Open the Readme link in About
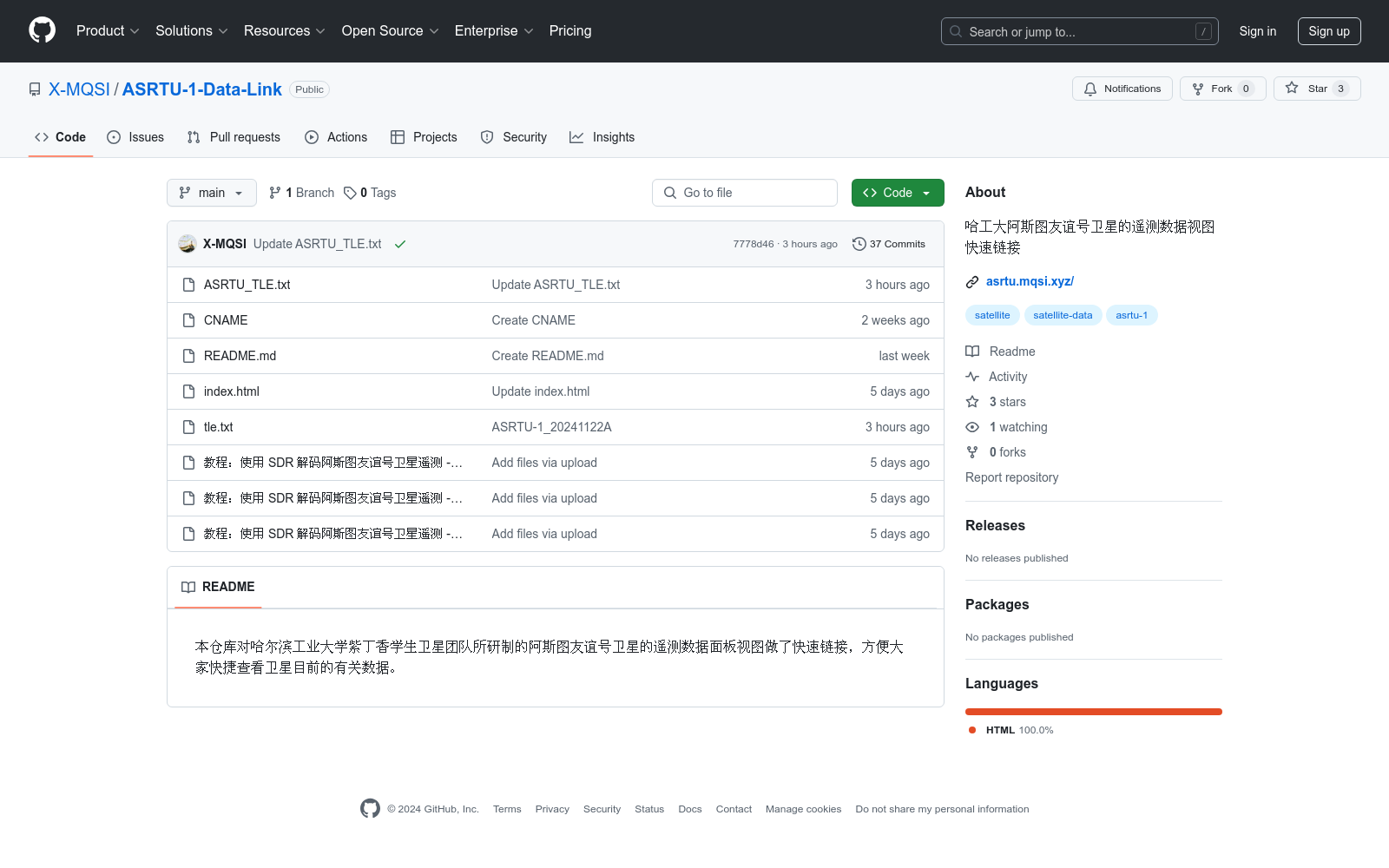 pyautogui.click(x=1001, y=352)
